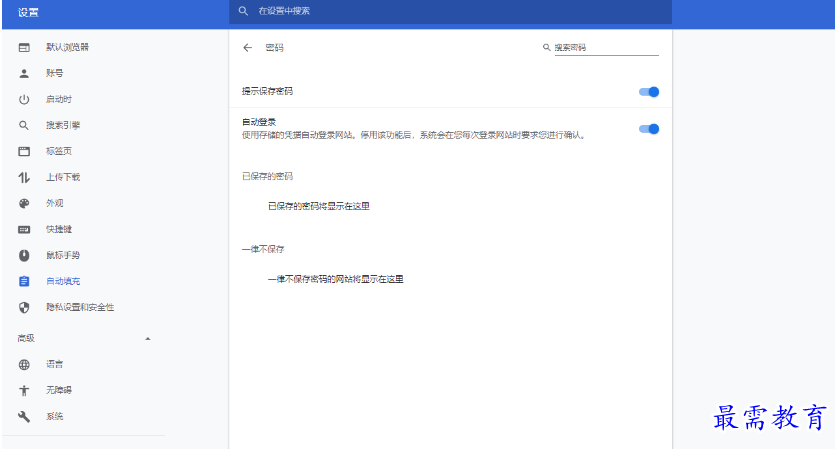
Task: Go to 无障碍 settings
Action: click(59, 390)
